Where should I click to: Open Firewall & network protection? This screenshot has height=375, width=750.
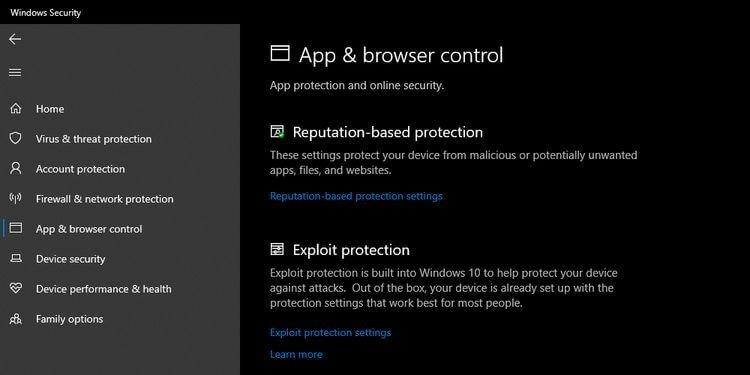point(105,199)
